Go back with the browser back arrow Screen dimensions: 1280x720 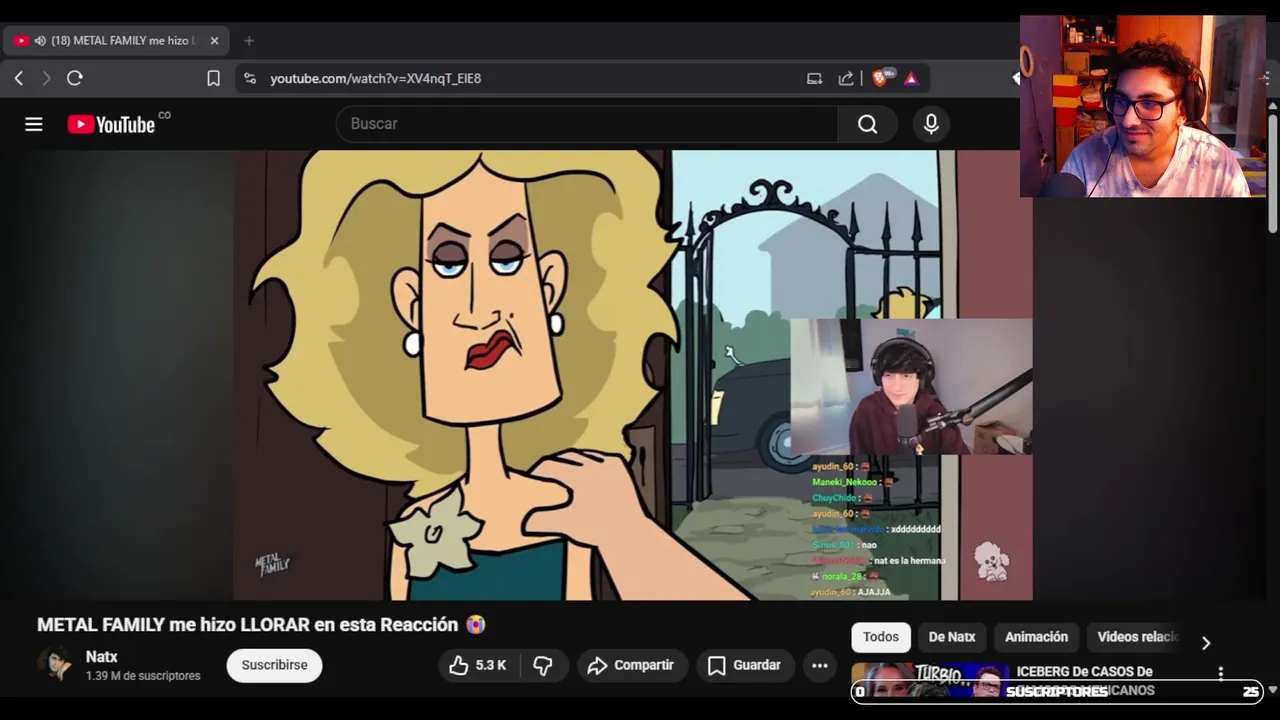19,78
